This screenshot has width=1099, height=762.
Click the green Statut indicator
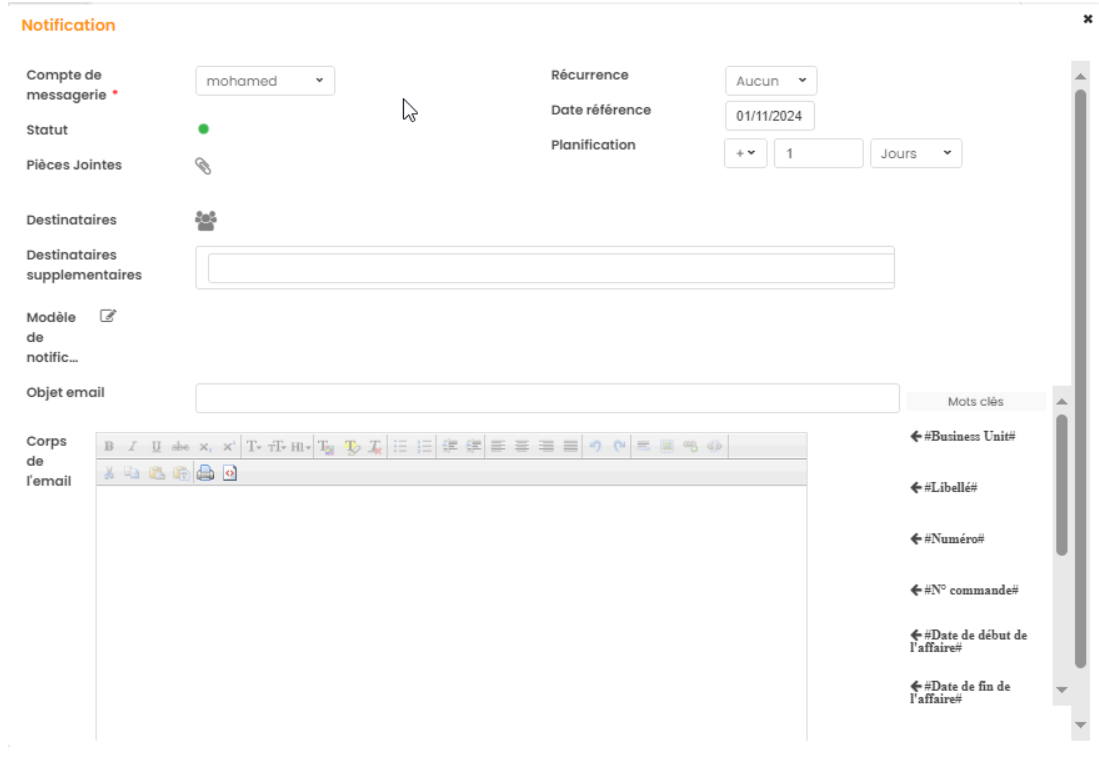tap(204, 129)
